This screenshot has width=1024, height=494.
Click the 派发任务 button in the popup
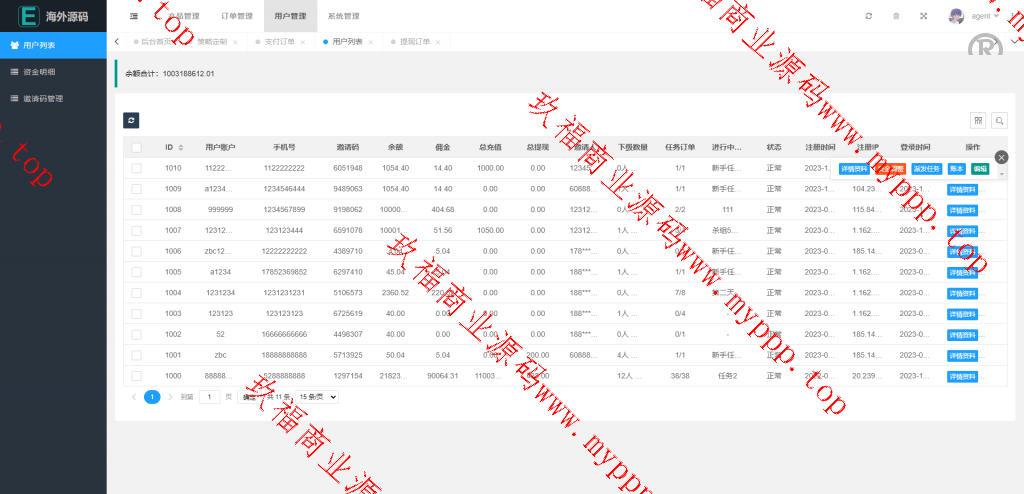(926, 169)
